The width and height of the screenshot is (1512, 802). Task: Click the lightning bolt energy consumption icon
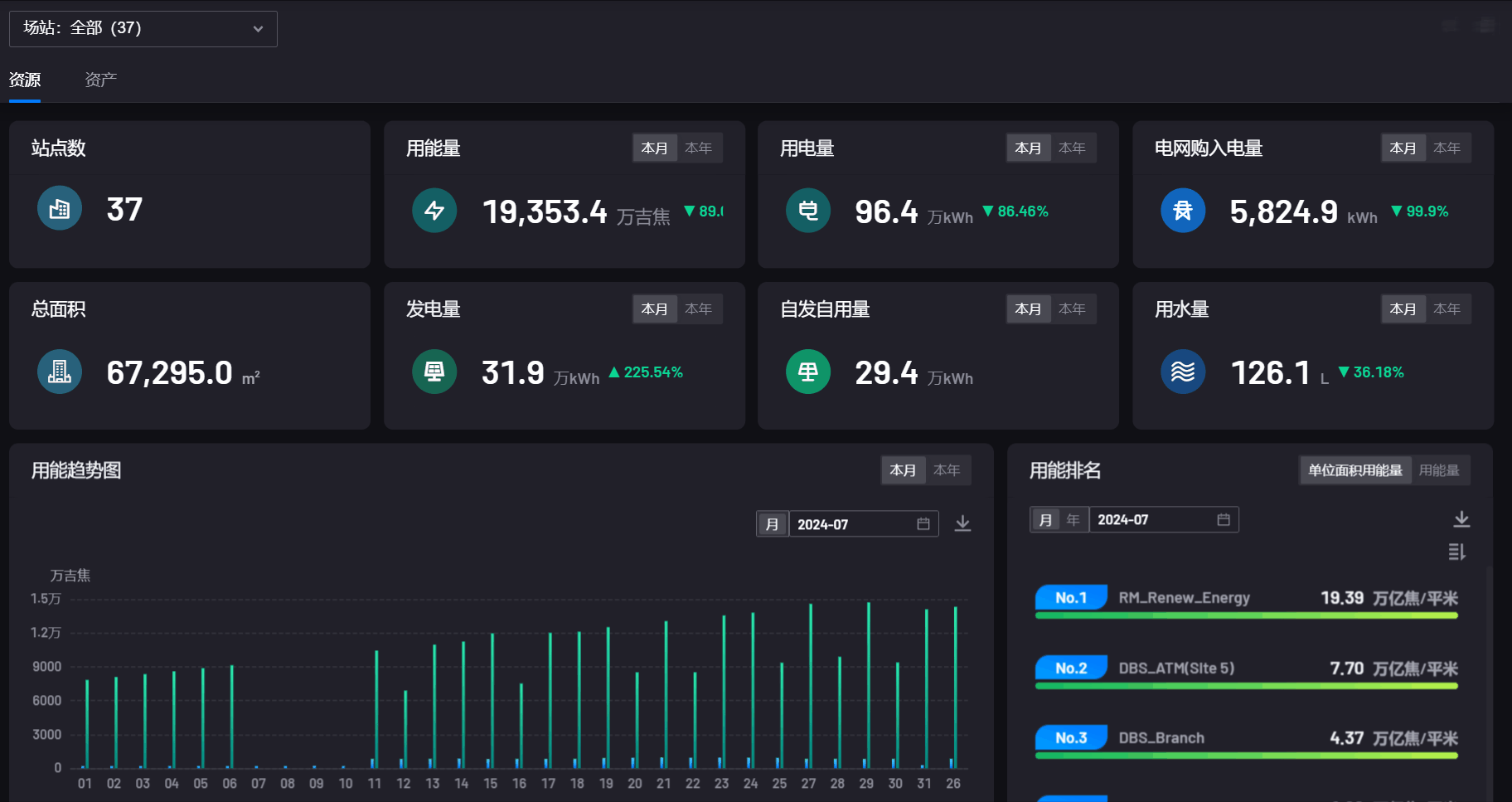(434, 211)
